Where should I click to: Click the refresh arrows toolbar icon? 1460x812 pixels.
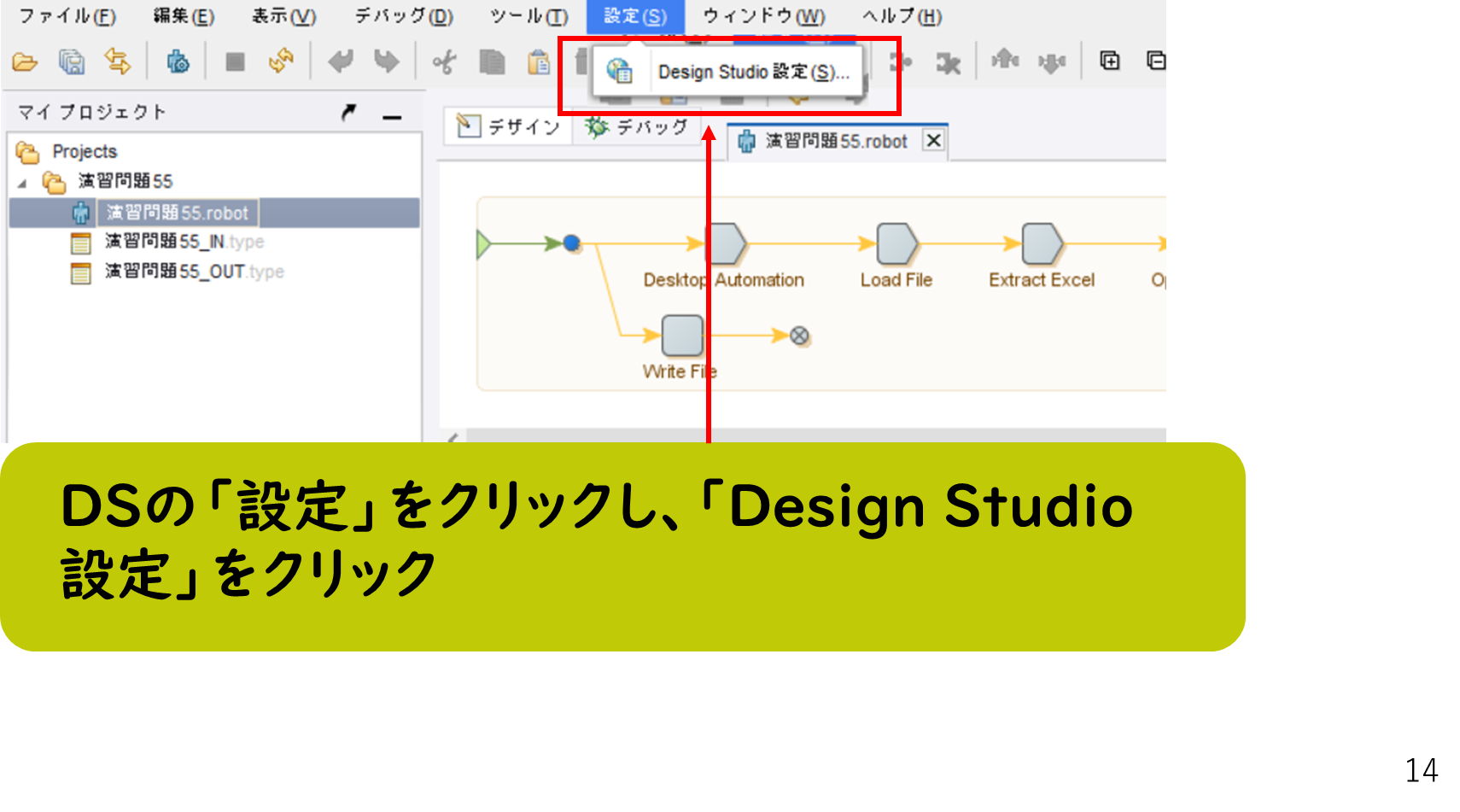point(281,61)
